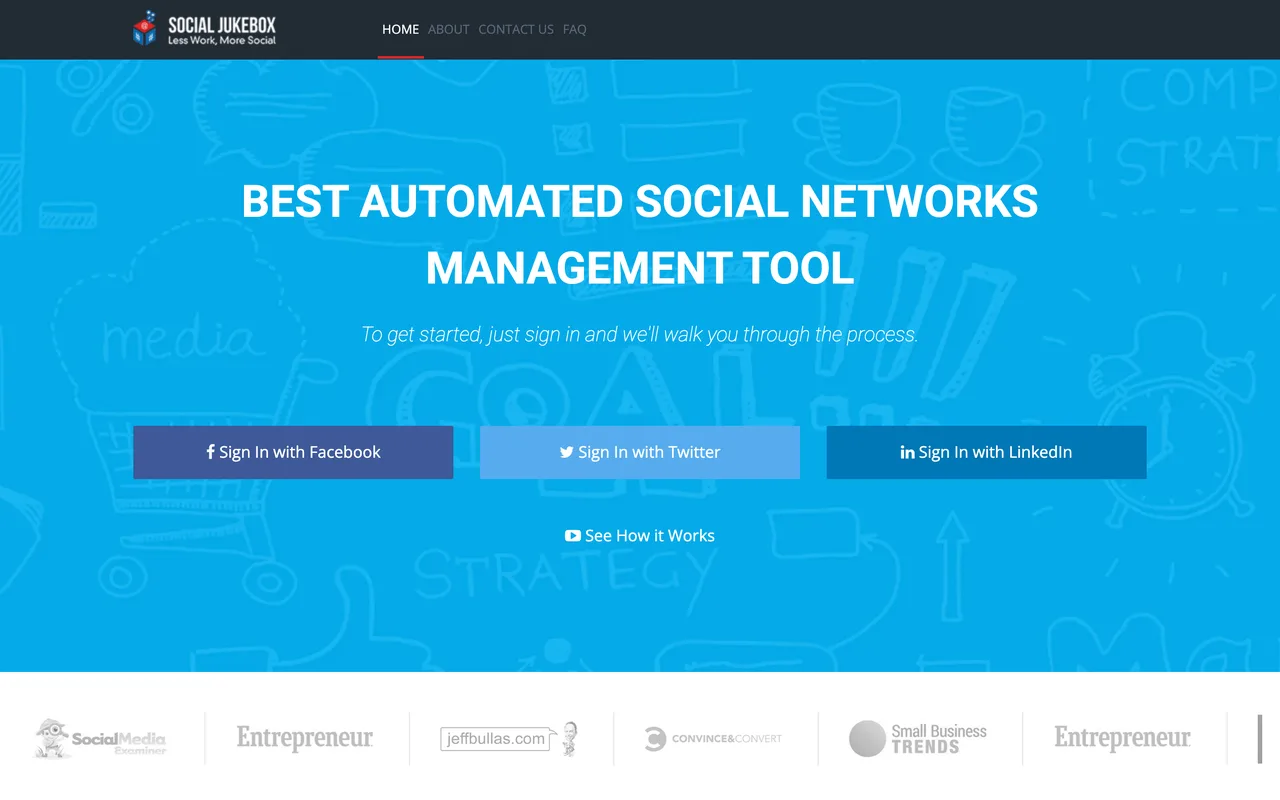Select the Convince & Convert logo
1280x800 pixels.
pyautogui.click(x=714, y=739)
